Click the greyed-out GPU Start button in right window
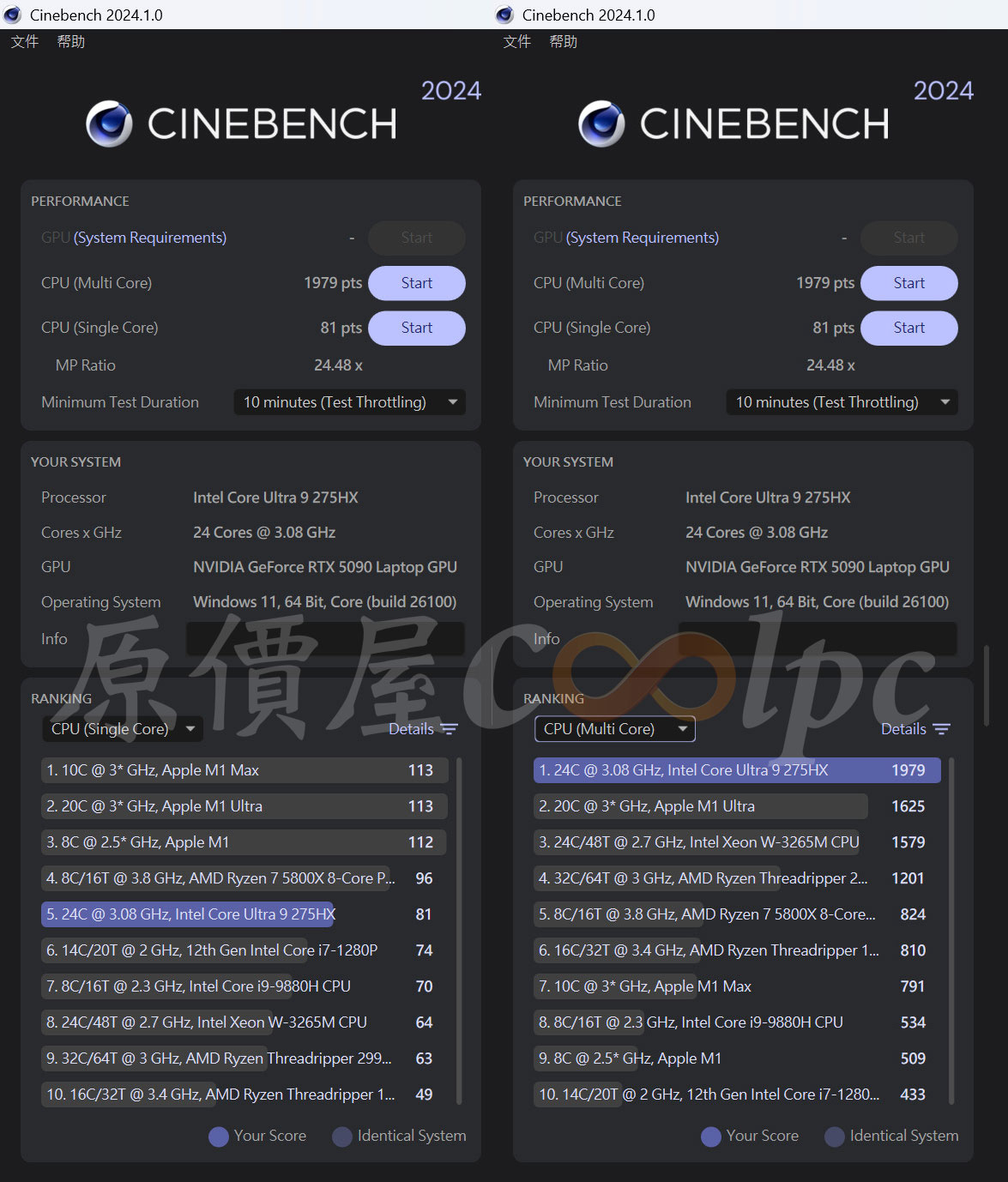 (909, 238)
